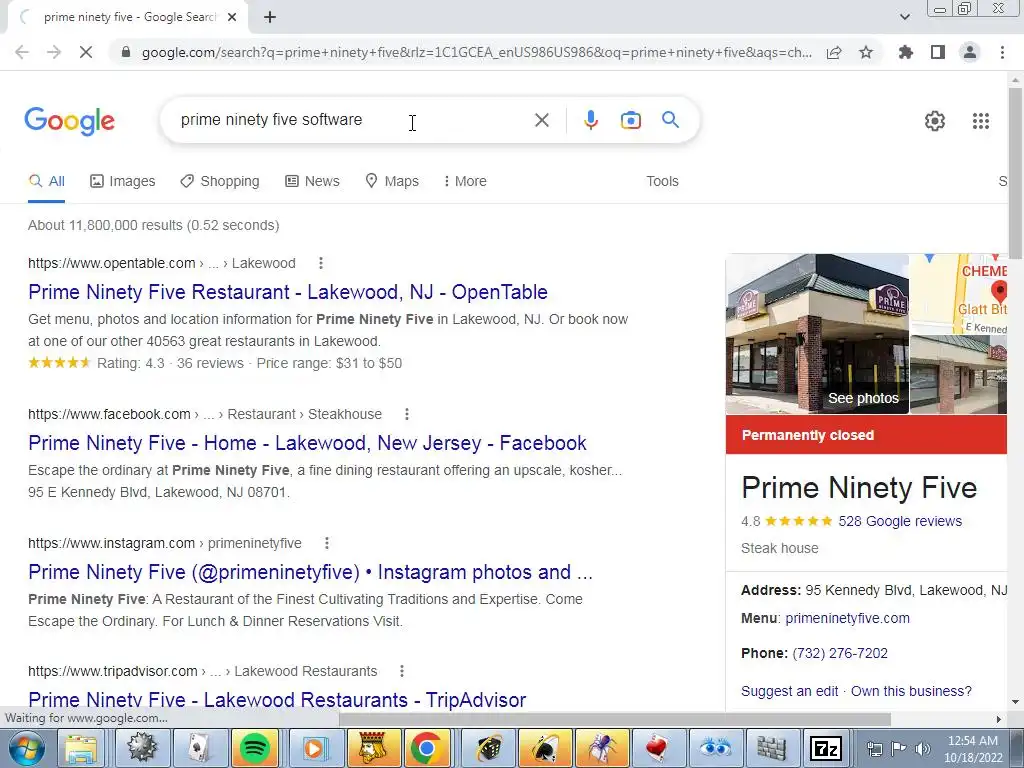Click the Google logo
Screen dimensions: 1024x768
pyautogui.click(x=70, y=121)
